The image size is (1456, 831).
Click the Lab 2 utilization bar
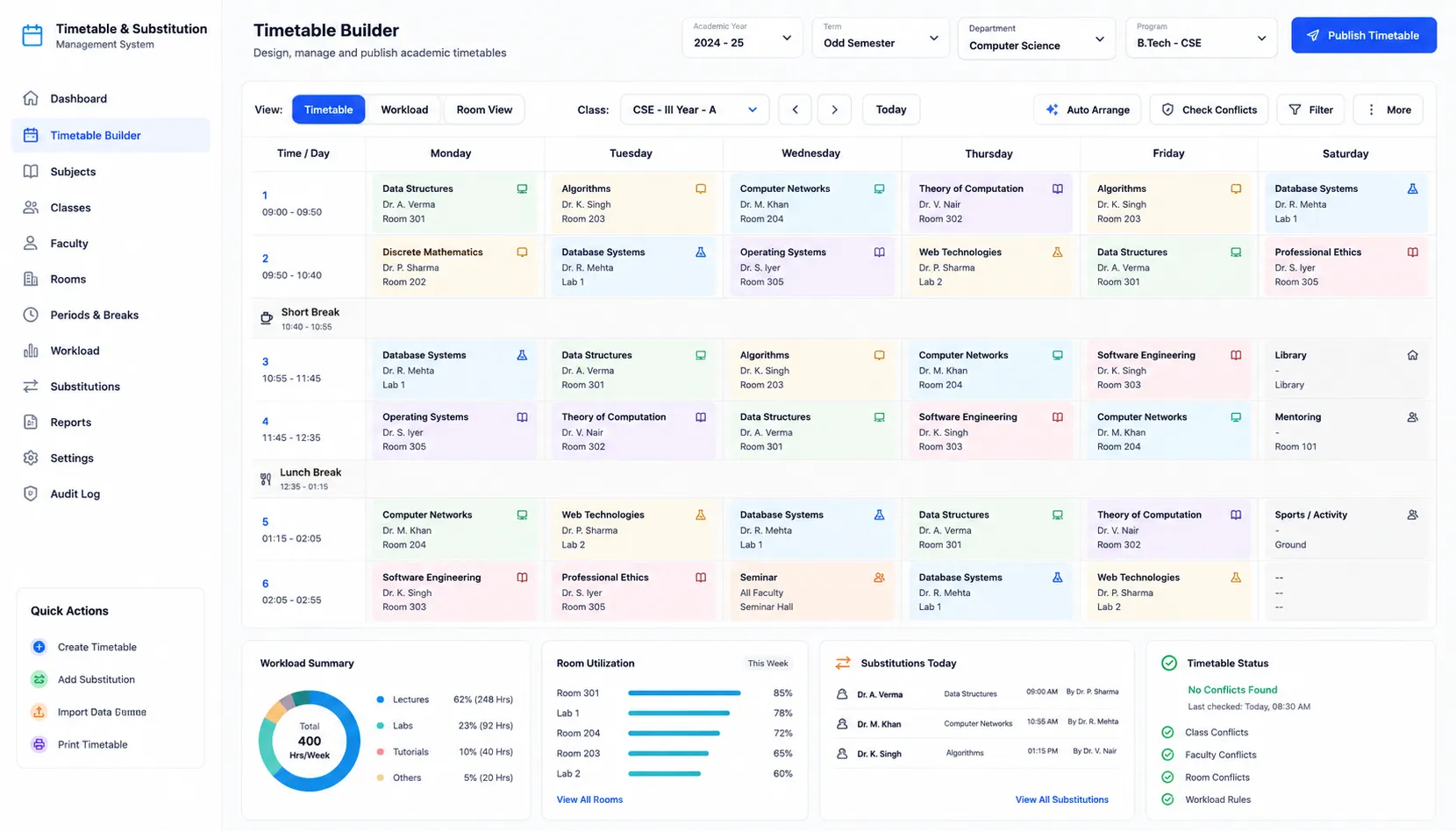[664, 774]
